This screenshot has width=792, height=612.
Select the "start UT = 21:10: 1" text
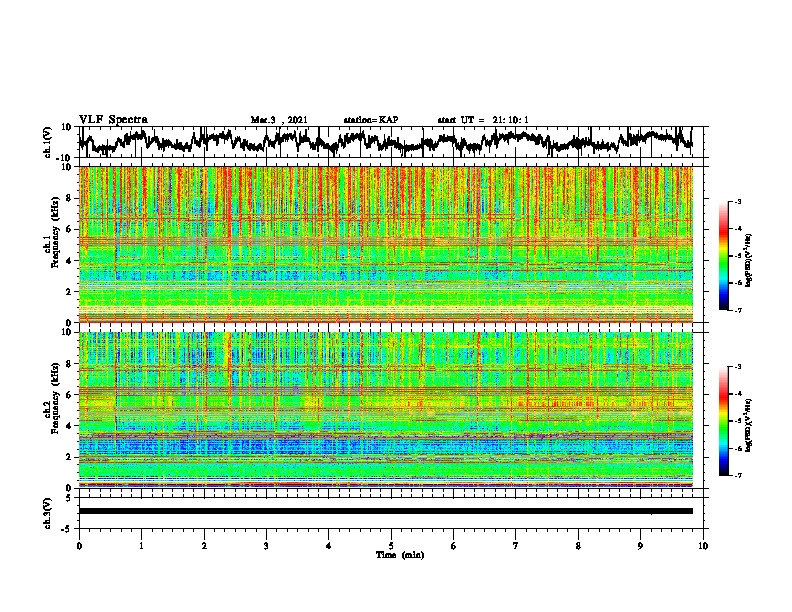pos(483,120)
